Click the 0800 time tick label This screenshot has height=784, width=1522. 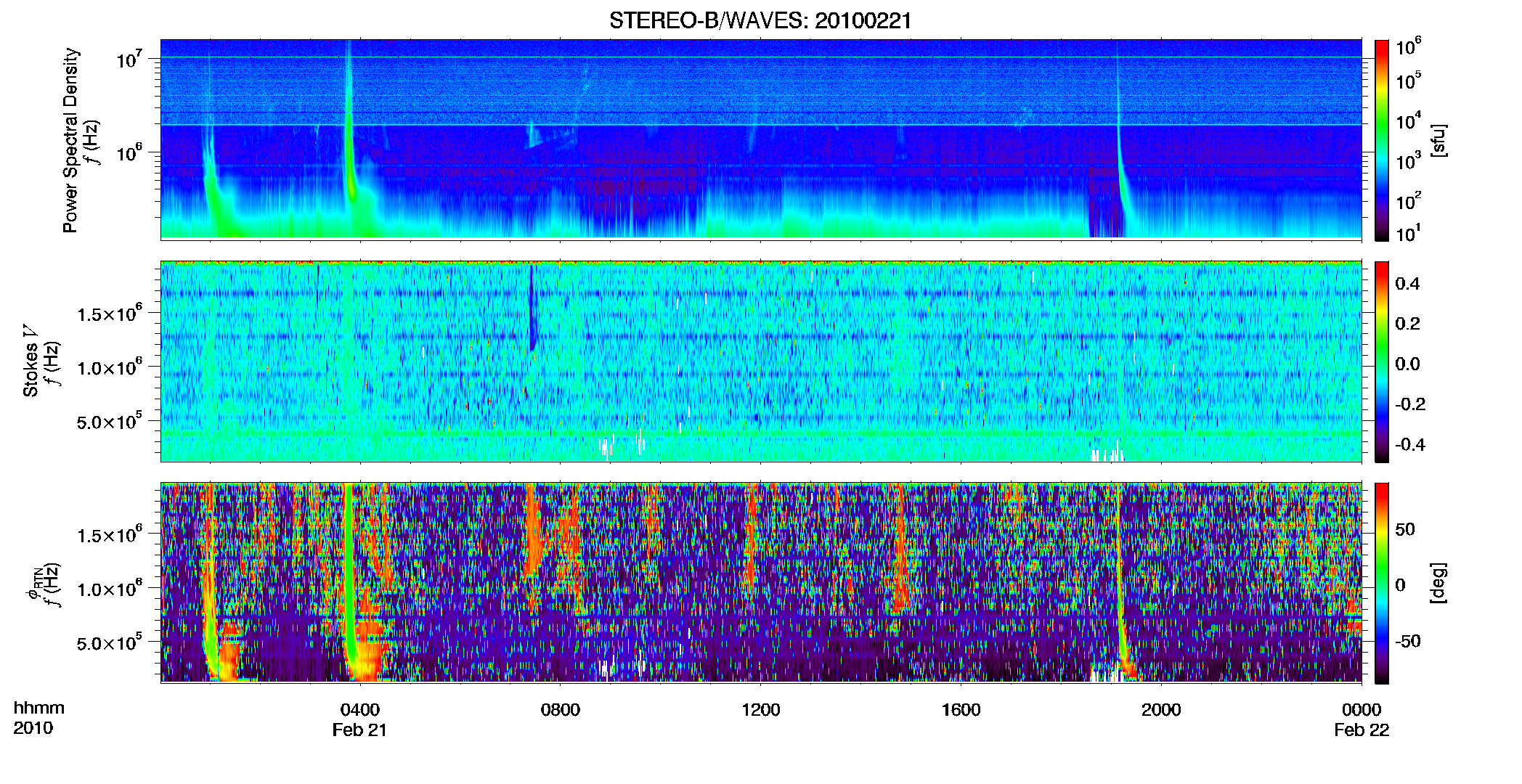point(561,710)
